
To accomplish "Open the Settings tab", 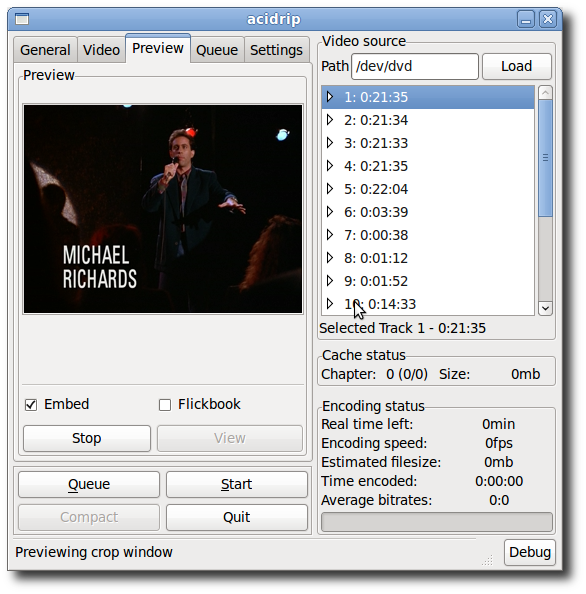I will [276, 50].
